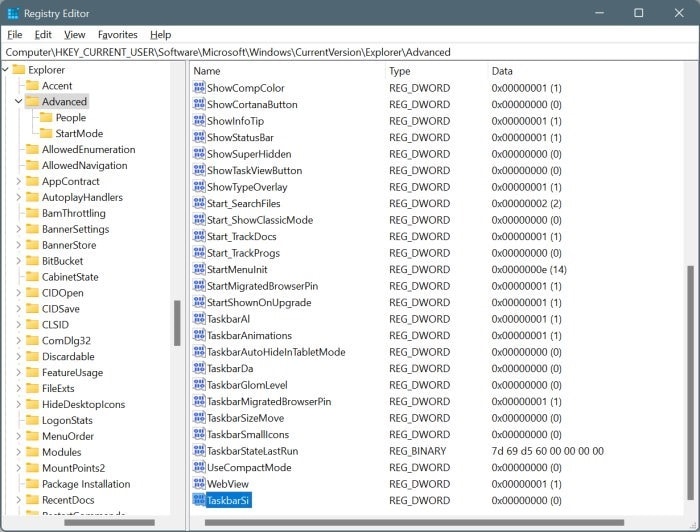The width and height of the screenshot is (700, 532).
Task: Collapse the Advanced key in the tree
Action: [18, 101]
